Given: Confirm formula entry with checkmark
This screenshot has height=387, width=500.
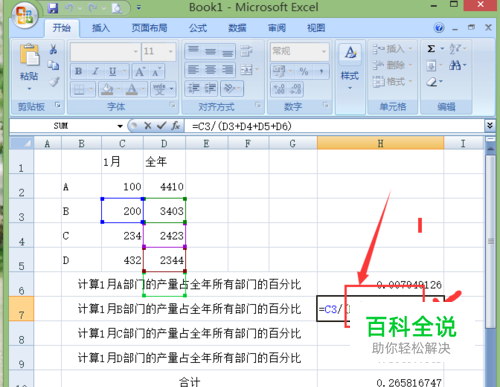Looking at the screenshot, I should coord(162,126).
